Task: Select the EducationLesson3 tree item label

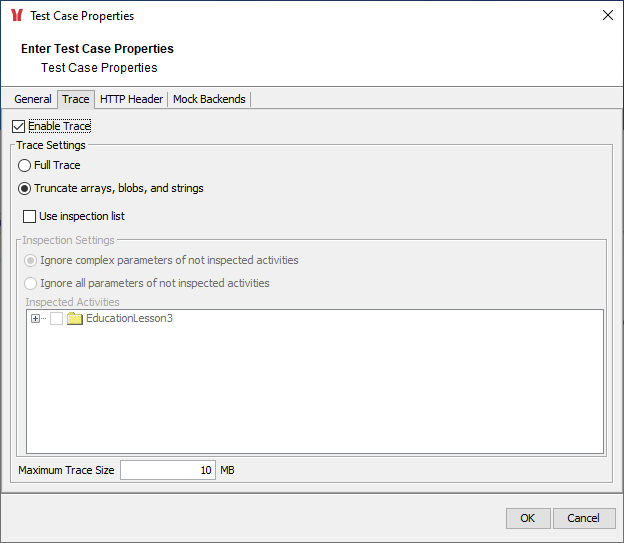Action: [129, 319]
